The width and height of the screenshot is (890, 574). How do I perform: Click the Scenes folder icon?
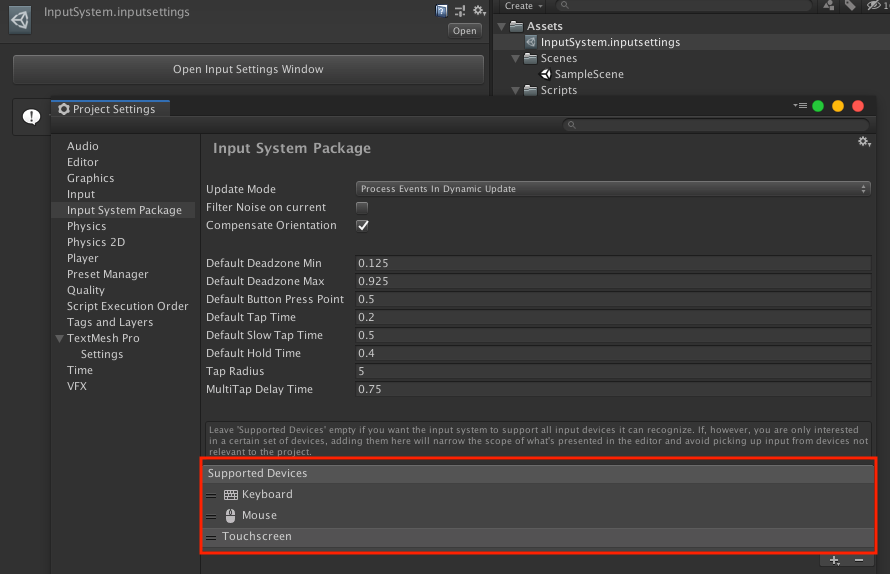click(x=530, y=58)
